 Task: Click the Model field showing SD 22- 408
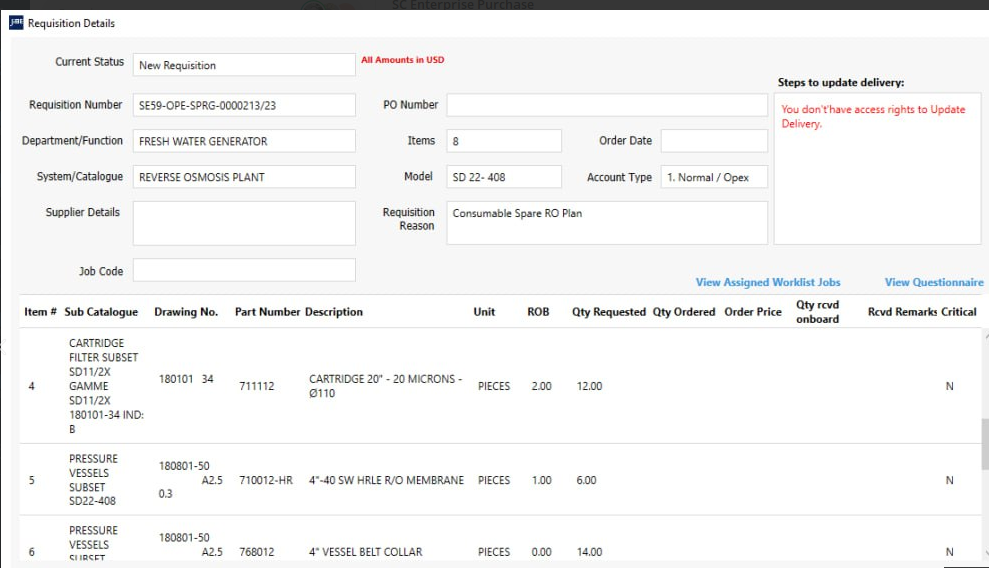504,177
